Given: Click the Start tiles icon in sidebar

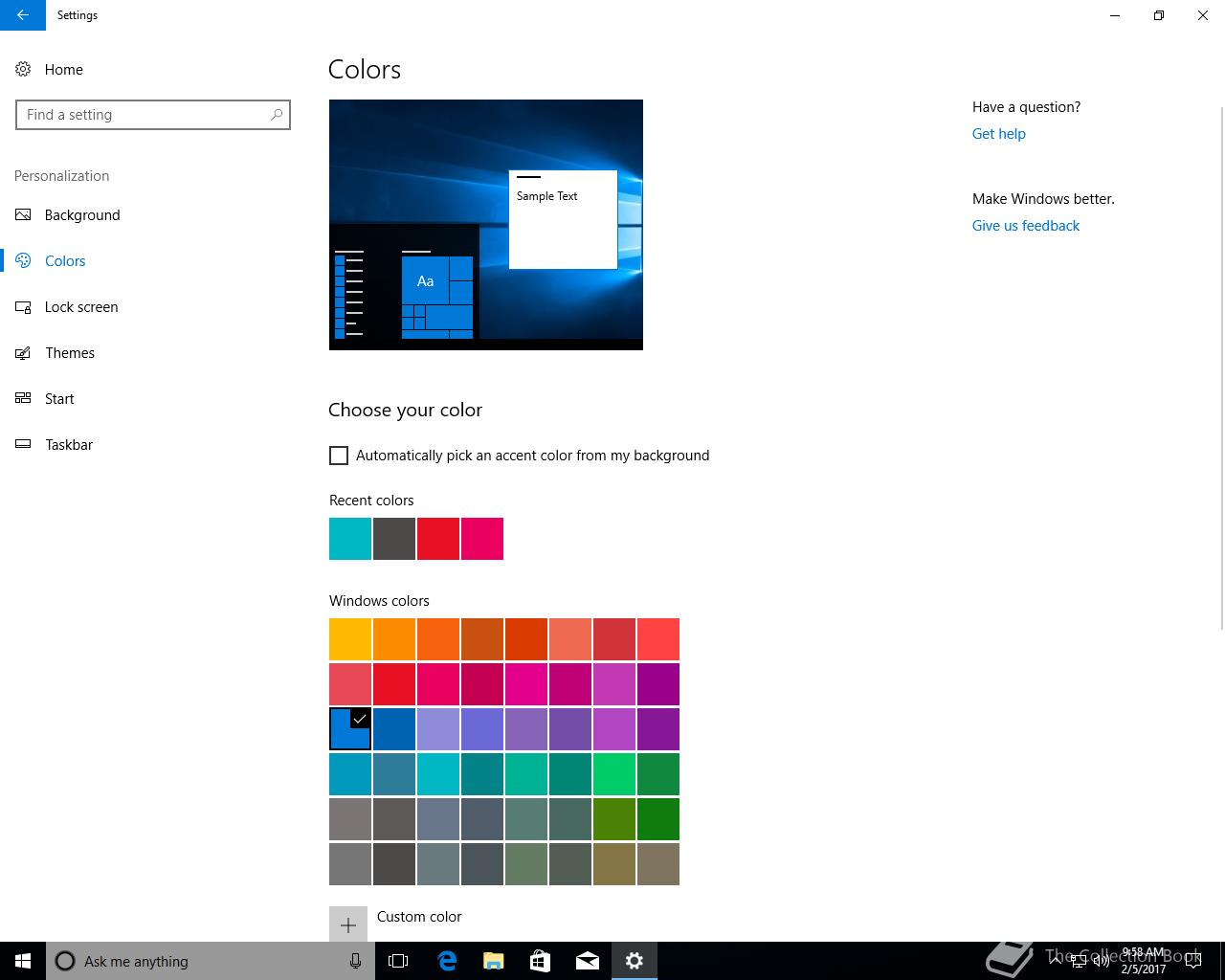Looking at the screenshot, I should click(23, 399).
